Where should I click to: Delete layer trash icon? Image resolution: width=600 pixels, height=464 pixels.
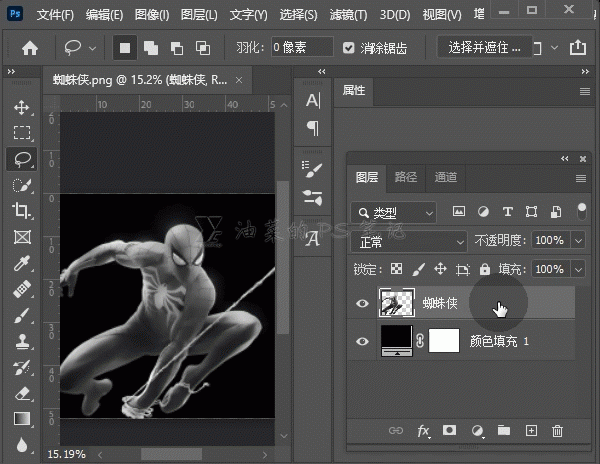(558, 431)
